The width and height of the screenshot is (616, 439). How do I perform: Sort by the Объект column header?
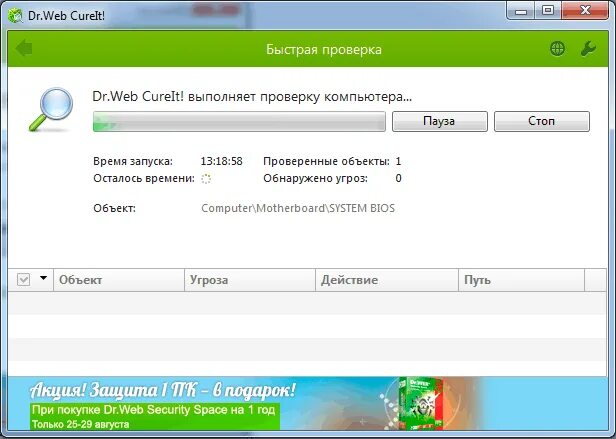[x=119, y=280]
